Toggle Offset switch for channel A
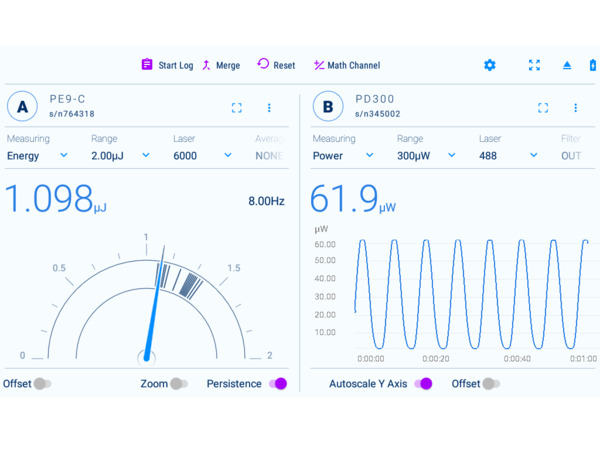 tap(42, 384)
